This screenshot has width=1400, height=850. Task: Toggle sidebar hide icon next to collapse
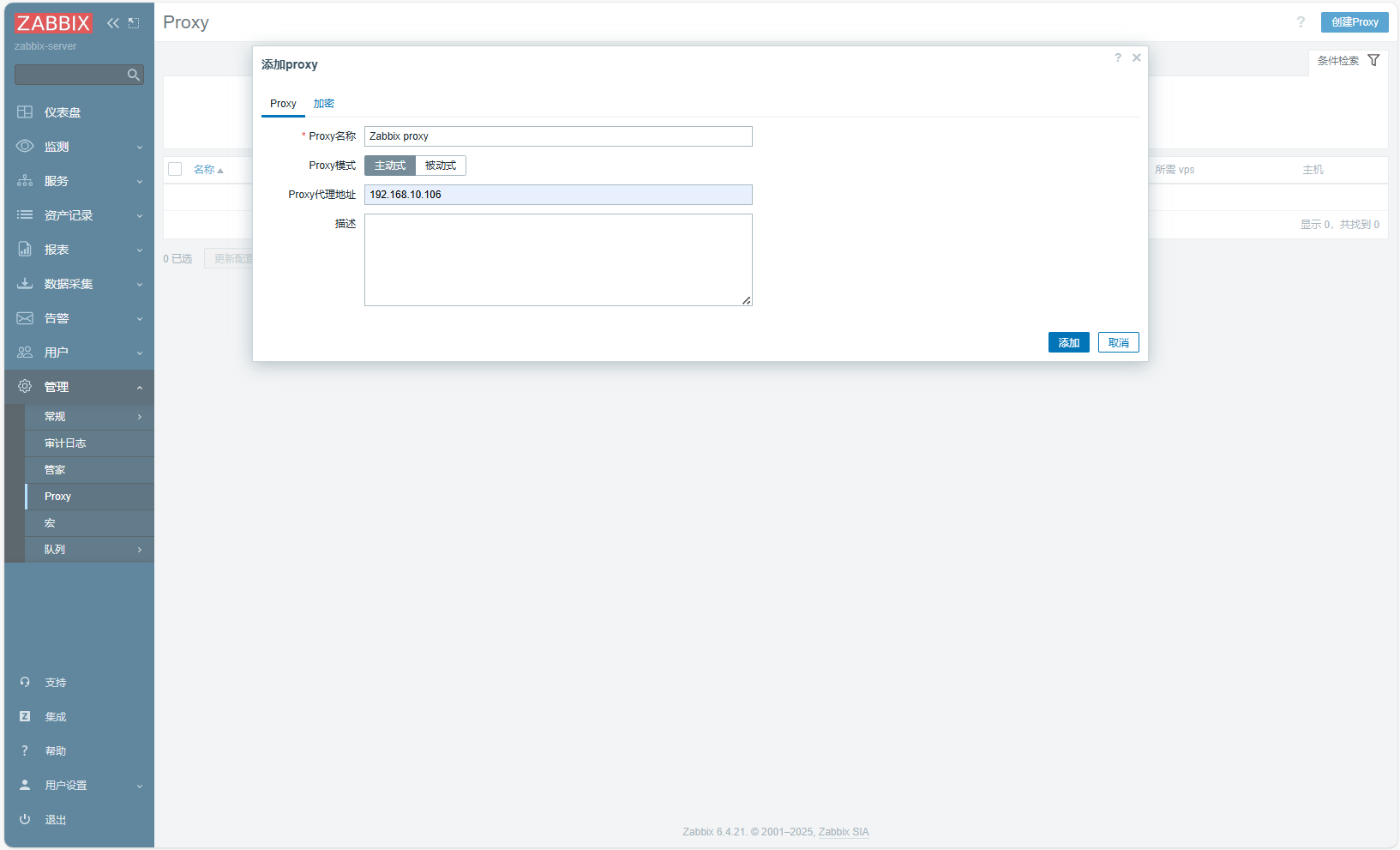pyautogui.click(x=134, y=23)
